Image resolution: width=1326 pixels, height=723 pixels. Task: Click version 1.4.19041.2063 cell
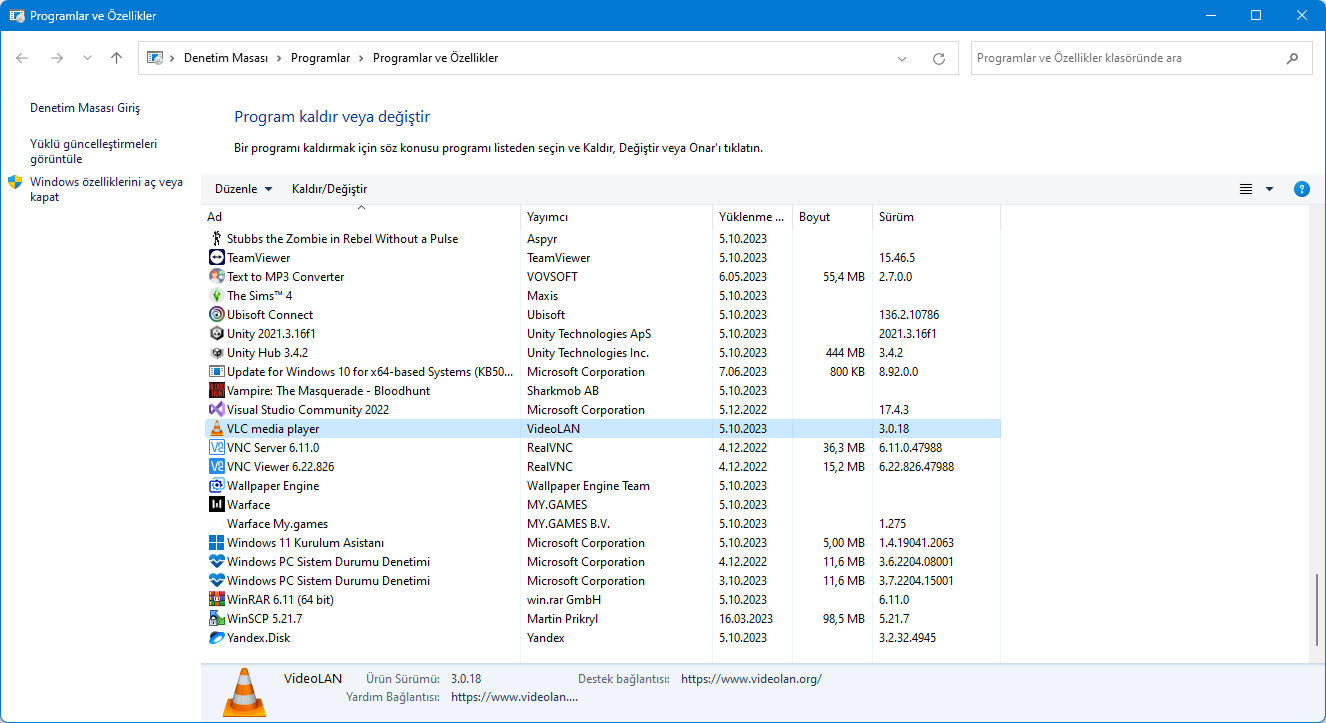click(x=917, y=543)
